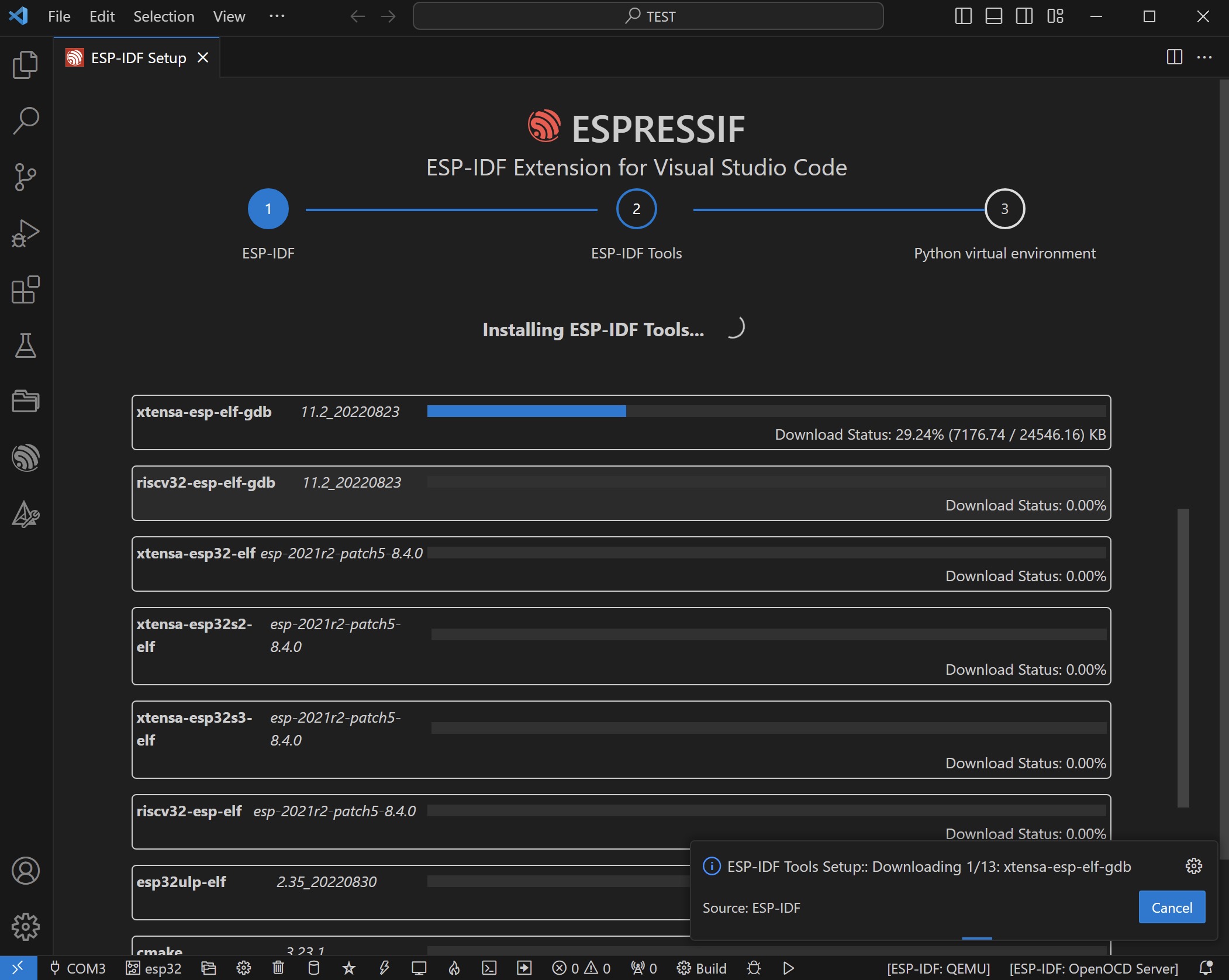Open the Selection menu

coord(164,16)
